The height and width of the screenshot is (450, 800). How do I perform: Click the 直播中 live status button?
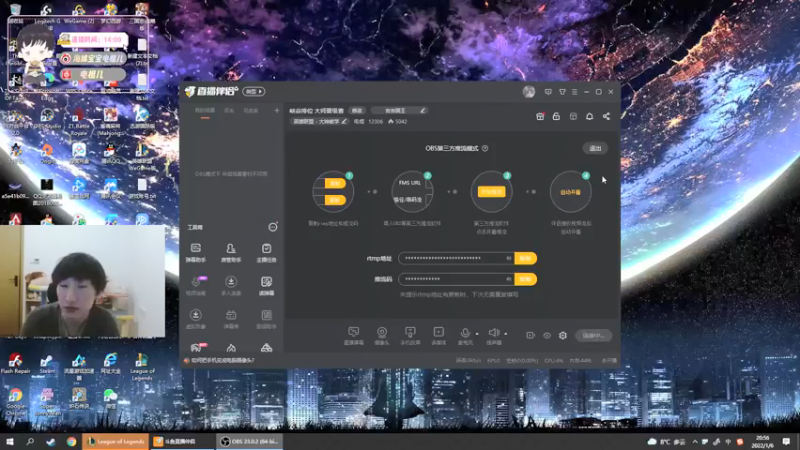click(593, 336)
